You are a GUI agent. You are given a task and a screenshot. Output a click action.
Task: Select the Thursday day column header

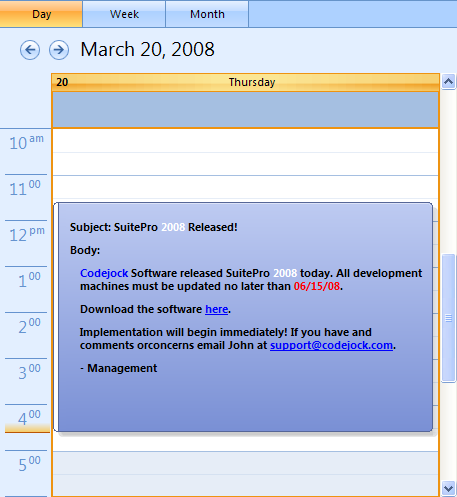[246, 82]
